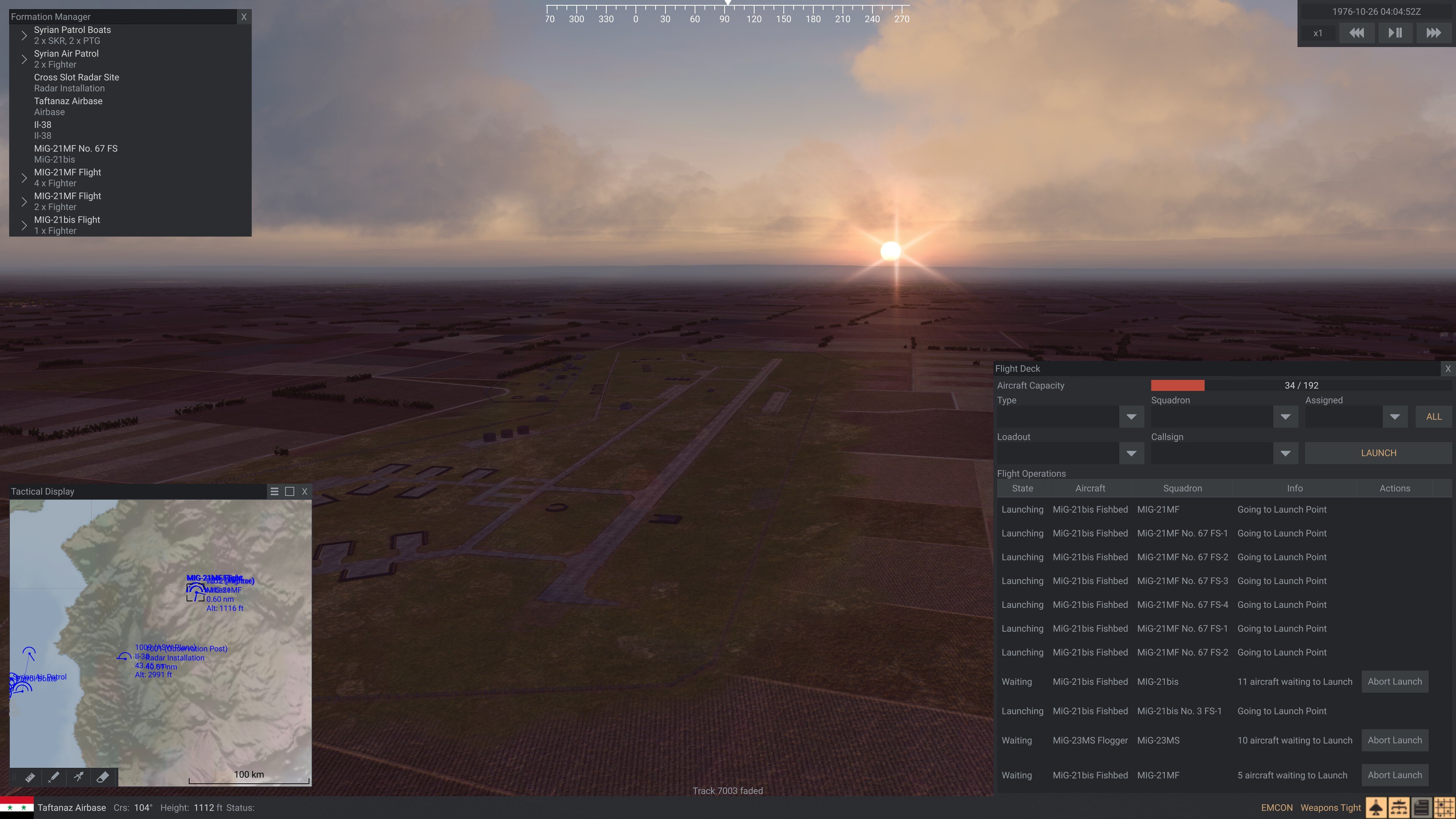Toggle EMCON status
The width and height of the screenshot is (1456, 819).
(1276, 808)
